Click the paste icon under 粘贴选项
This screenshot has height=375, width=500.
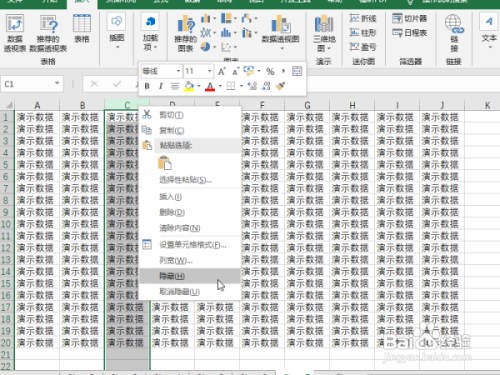pyautogui.click(x=165, y=163)
